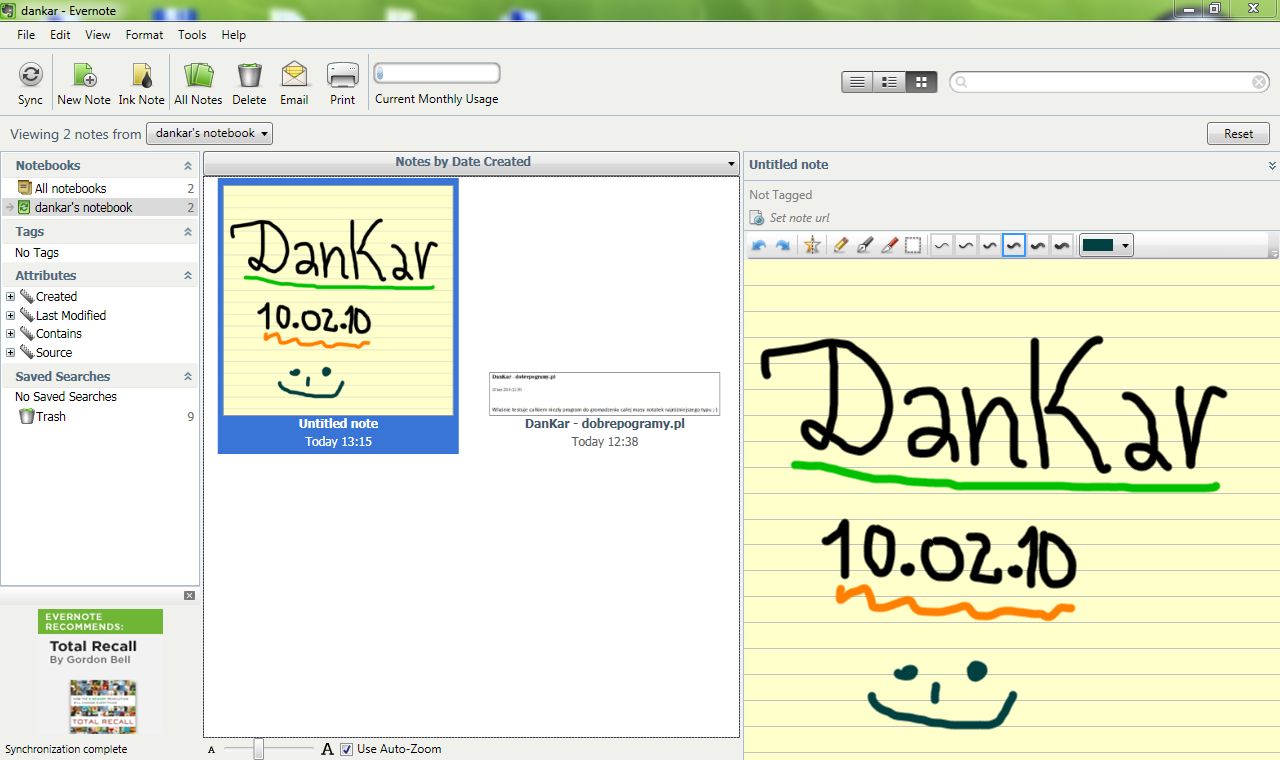Click the star shape recognition tool

click(812, 245)
